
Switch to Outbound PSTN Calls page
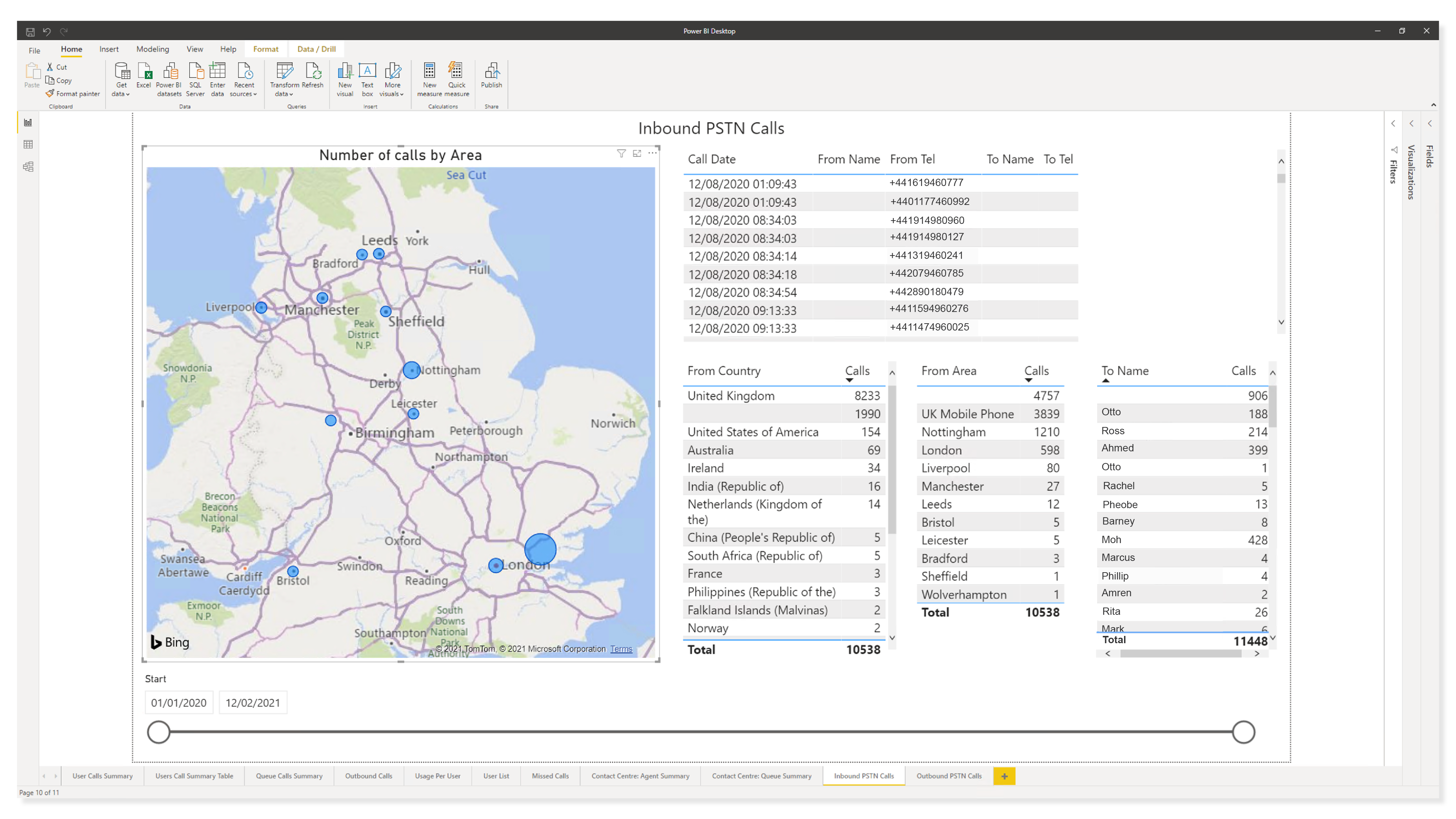pyautogui.click(x=949, y=776)
